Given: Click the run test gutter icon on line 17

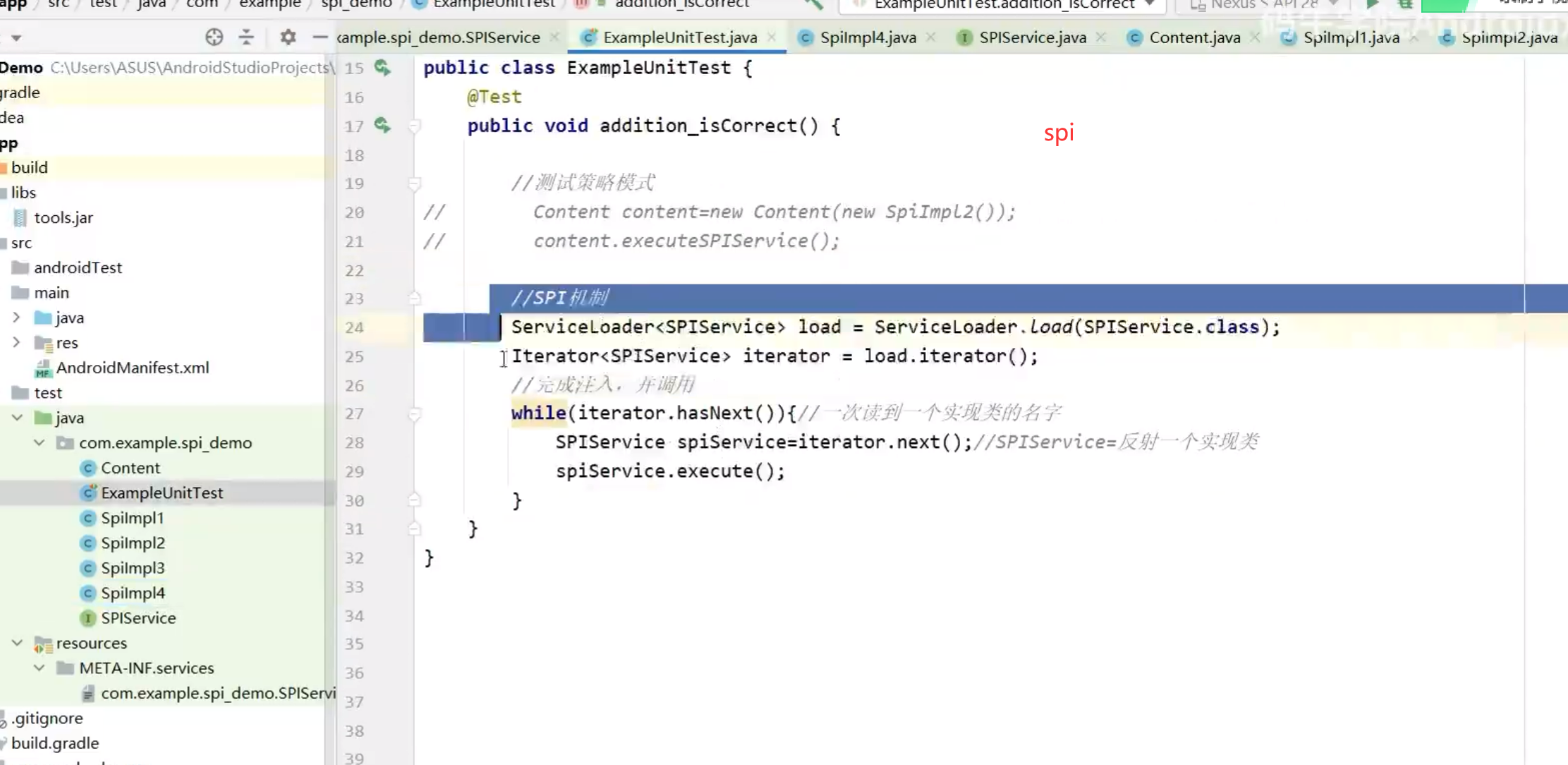Looking at the screenshot, I should (x=382, y=125).
